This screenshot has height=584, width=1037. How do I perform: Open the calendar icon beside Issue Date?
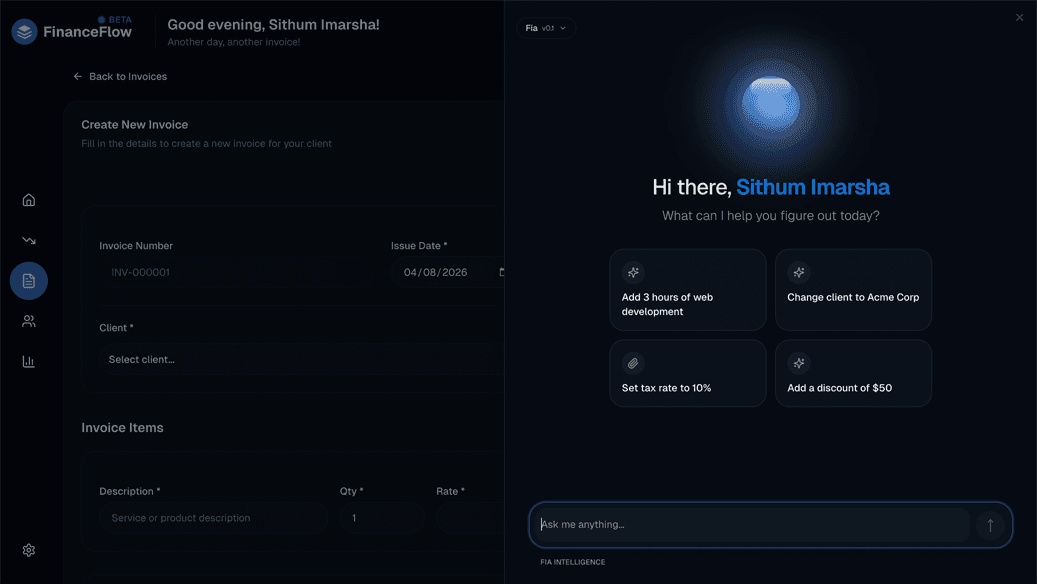pos(500,271)
